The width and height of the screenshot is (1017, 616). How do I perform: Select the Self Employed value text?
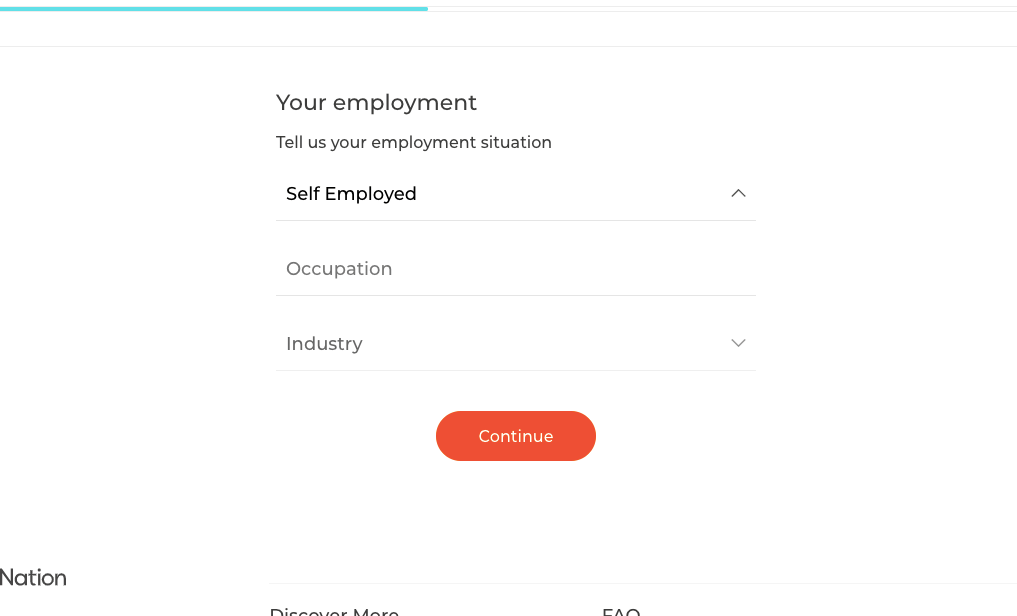click(351, 194)
